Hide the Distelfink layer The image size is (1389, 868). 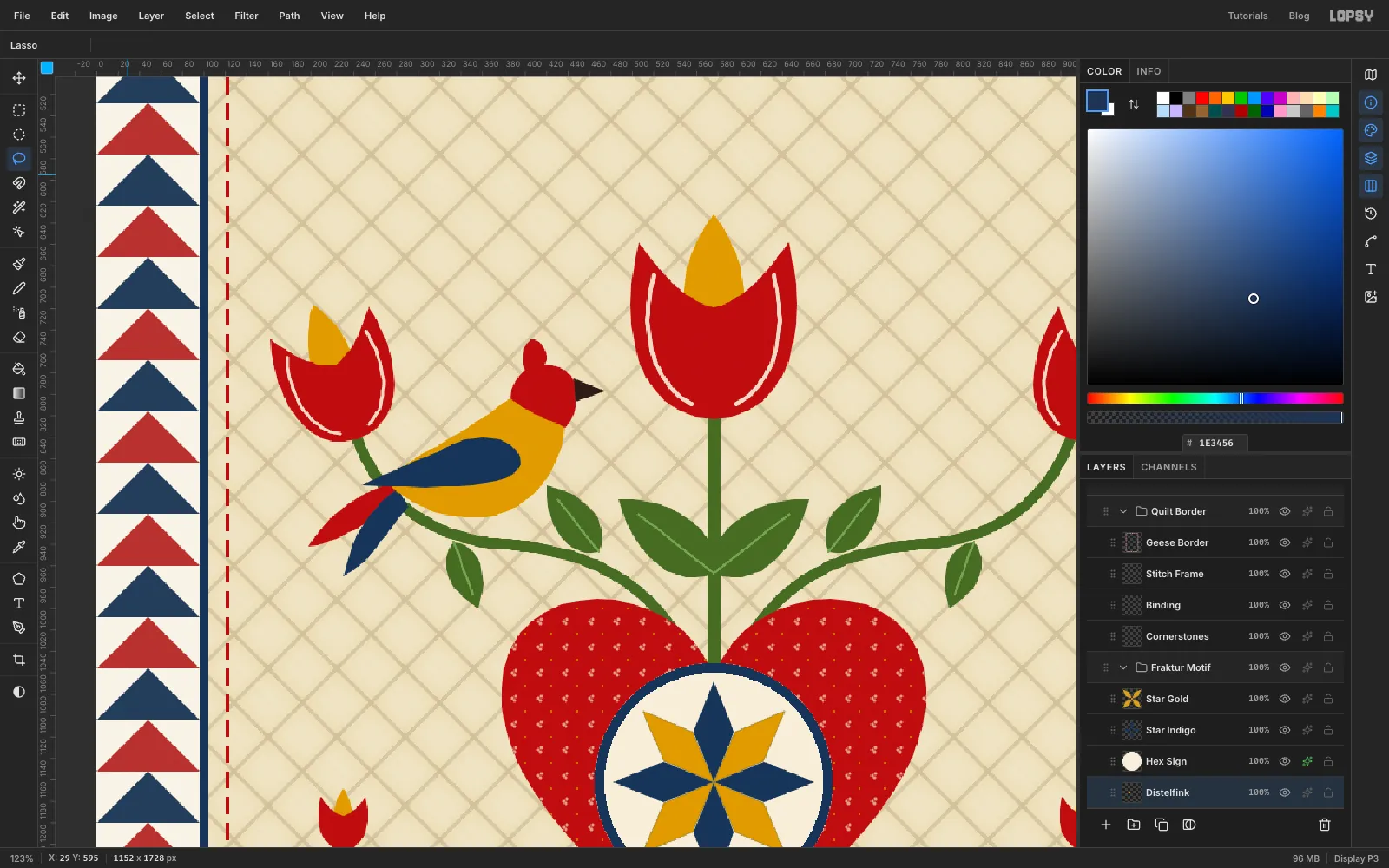[x=1285, y=792]
